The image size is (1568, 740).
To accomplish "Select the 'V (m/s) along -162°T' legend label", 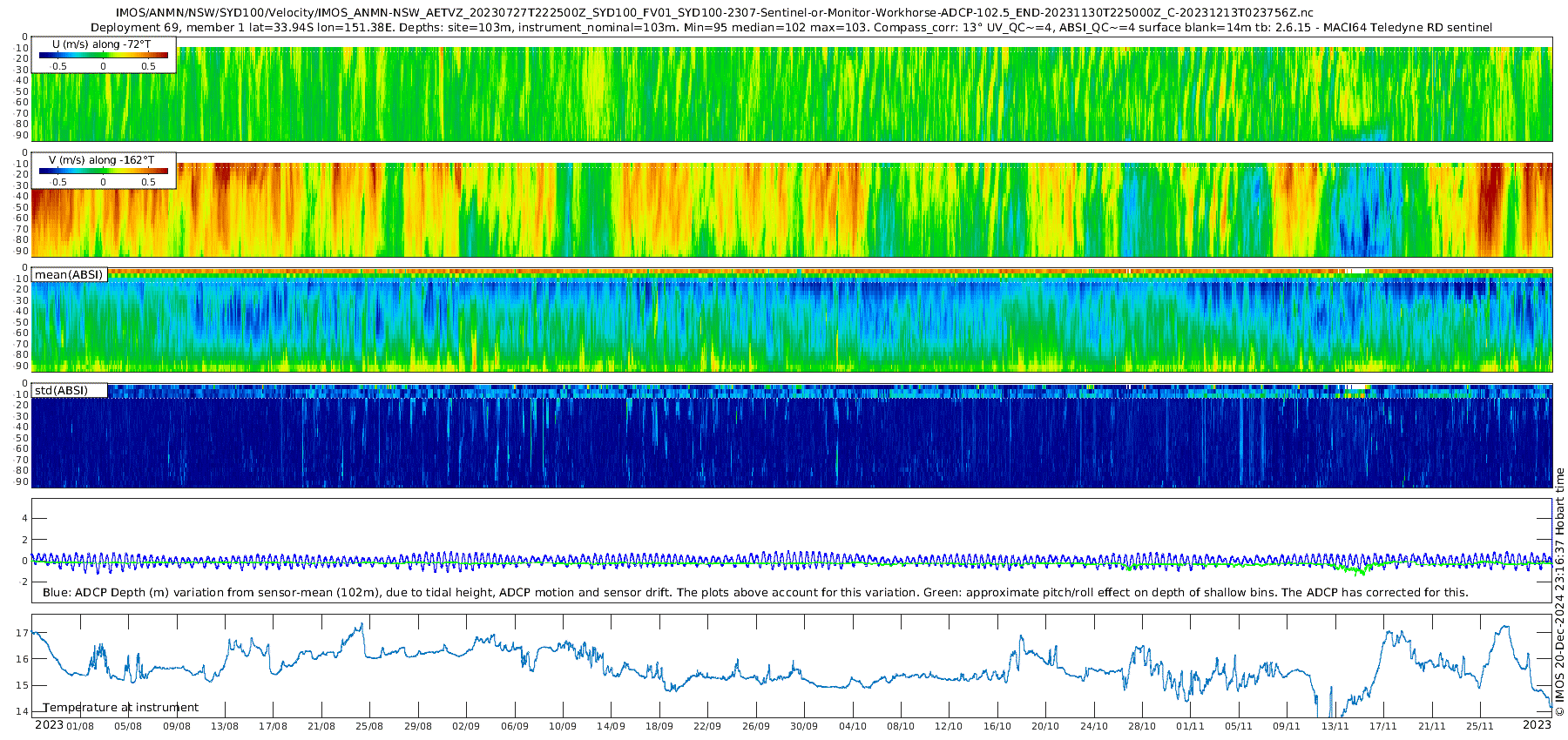I will coord(102,160).
